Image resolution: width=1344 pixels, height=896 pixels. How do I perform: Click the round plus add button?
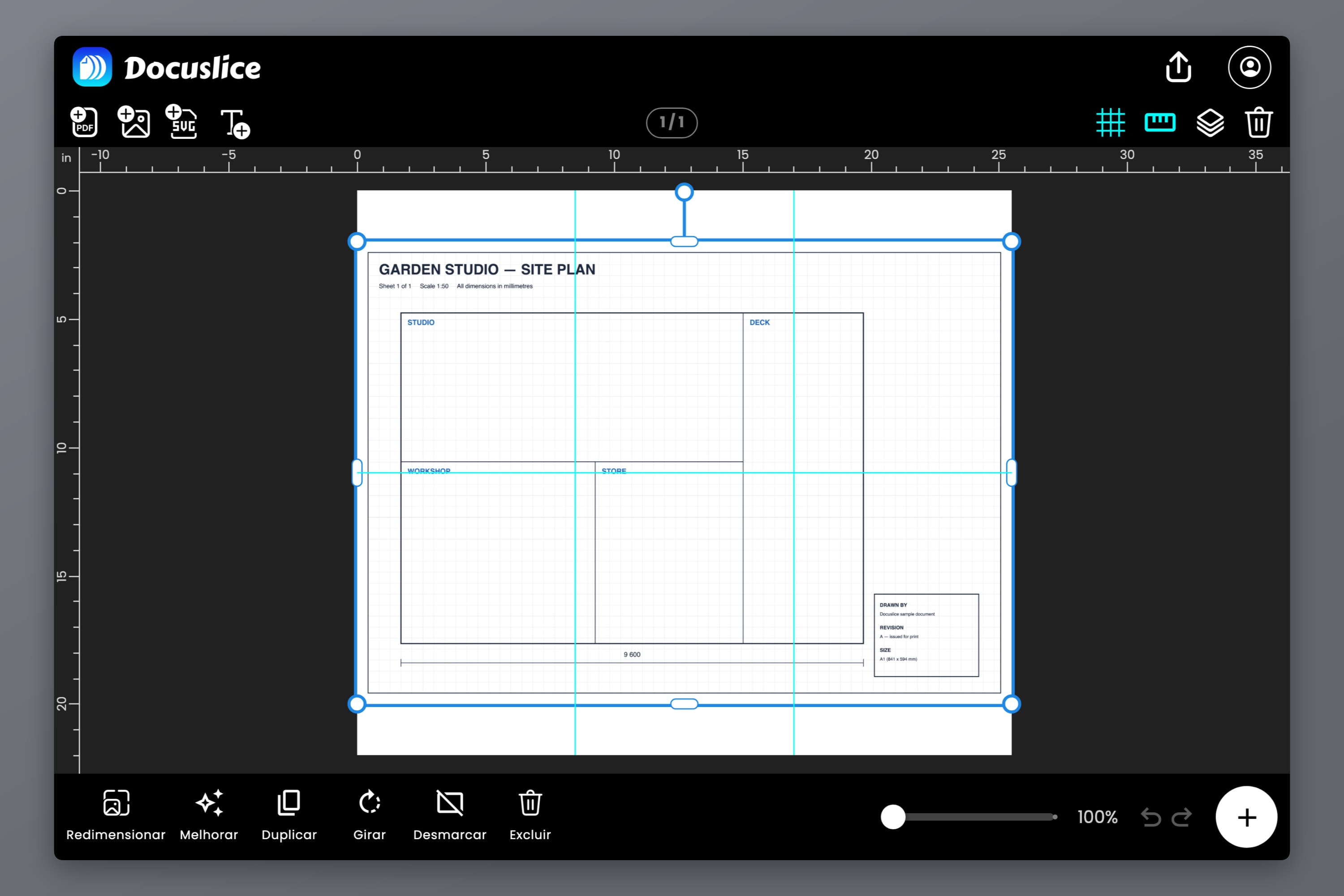coord(1246,817)
